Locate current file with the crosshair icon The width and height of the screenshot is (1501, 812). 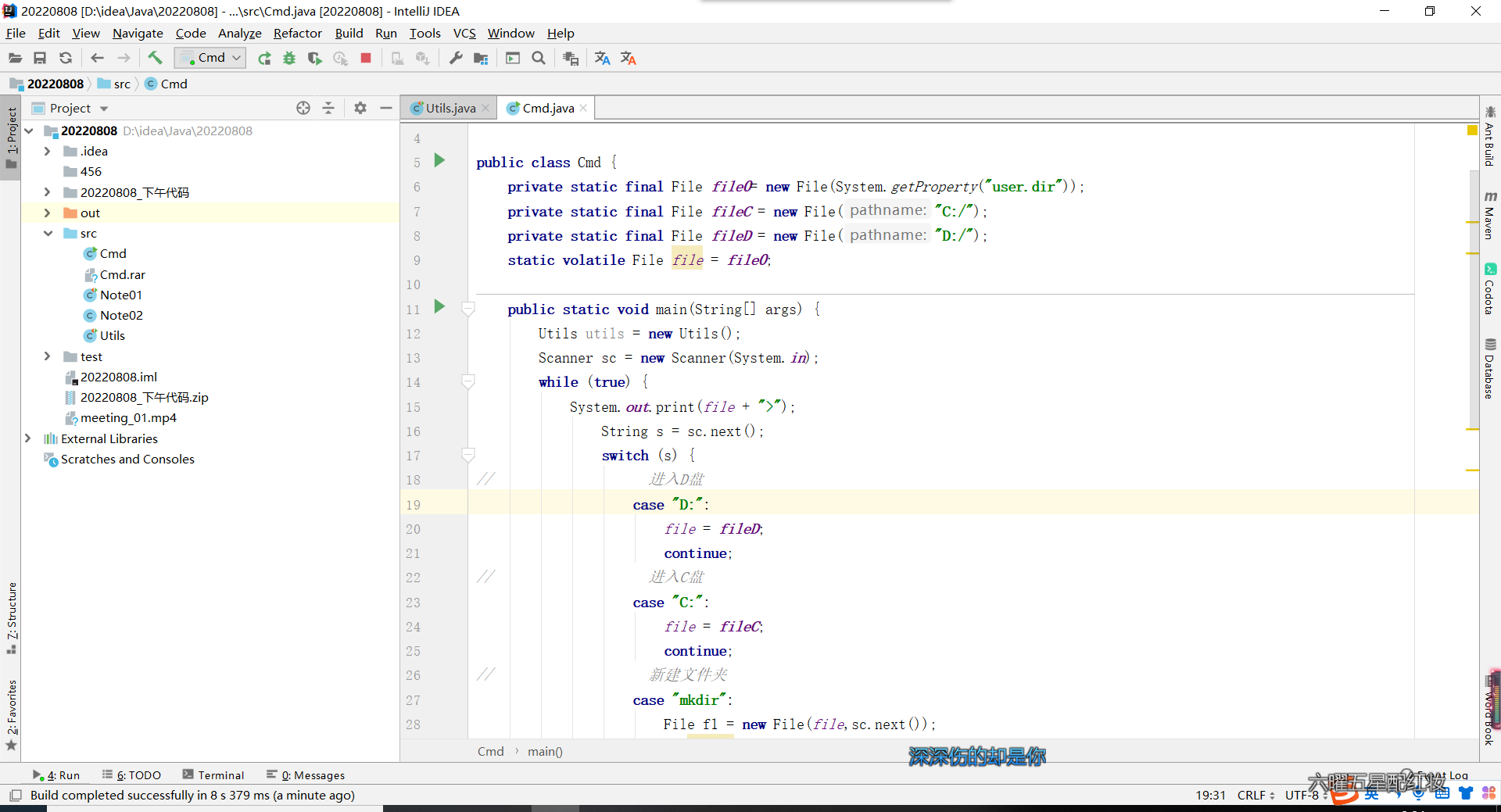(303, 108)
